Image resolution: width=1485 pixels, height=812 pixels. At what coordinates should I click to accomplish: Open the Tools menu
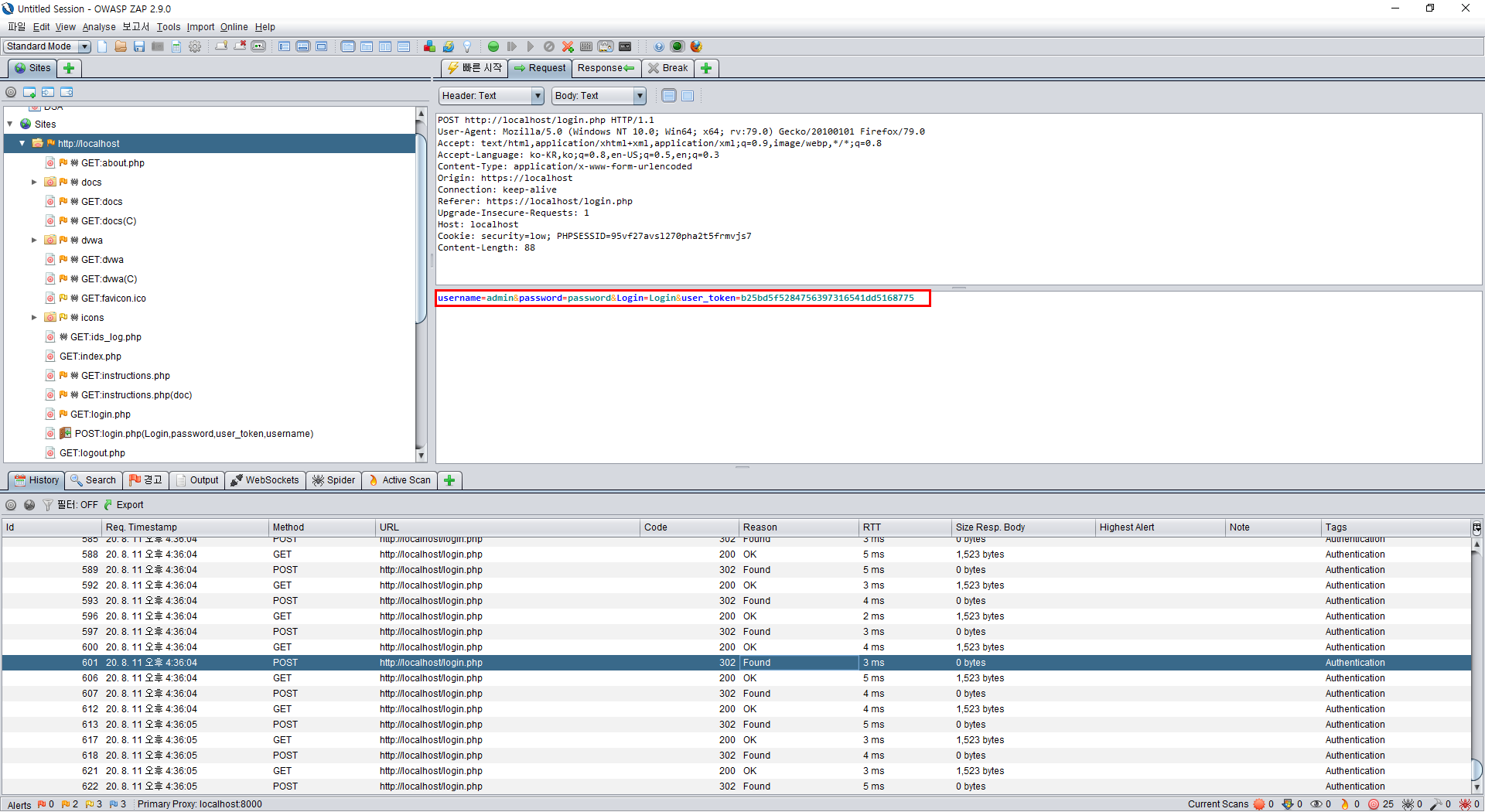(169, 27)
